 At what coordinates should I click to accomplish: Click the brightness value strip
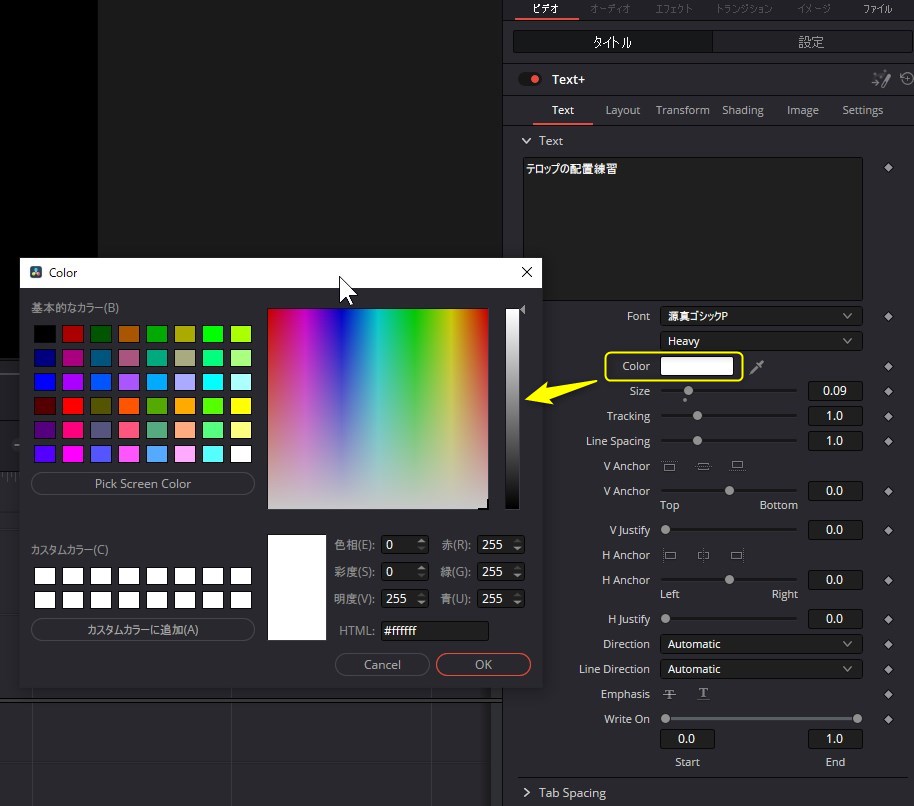click(x=512, y=409)
